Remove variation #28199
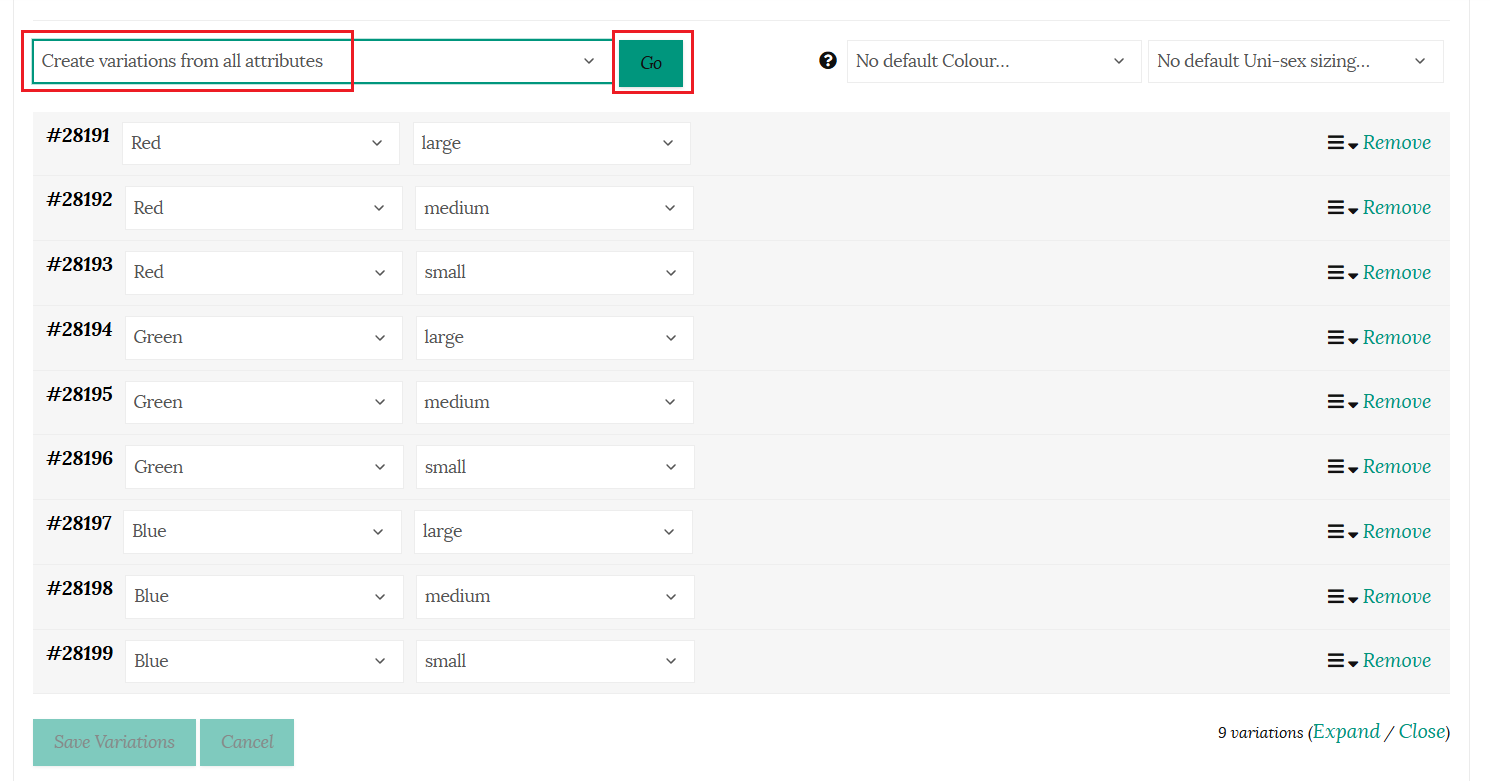Image resolution: width=1490 pixels, height=781 pixels. pyautogui.click(x=1397, y=661)
